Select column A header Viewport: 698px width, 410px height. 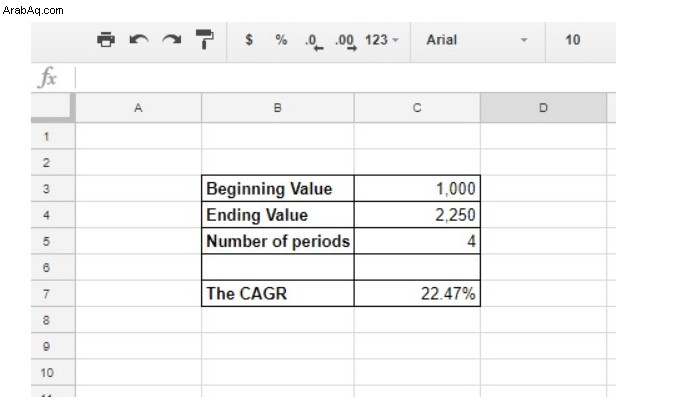coord(138,108)
